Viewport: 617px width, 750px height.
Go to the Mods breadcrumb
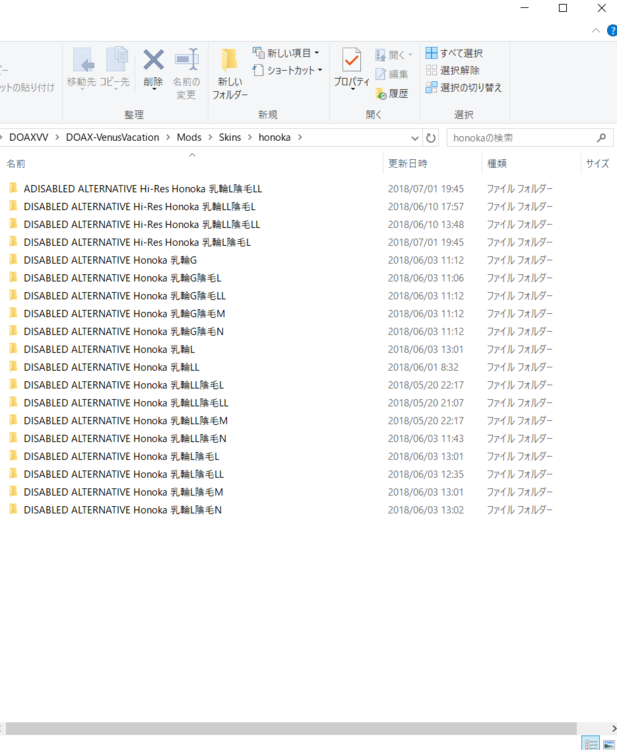click(189, 137)
